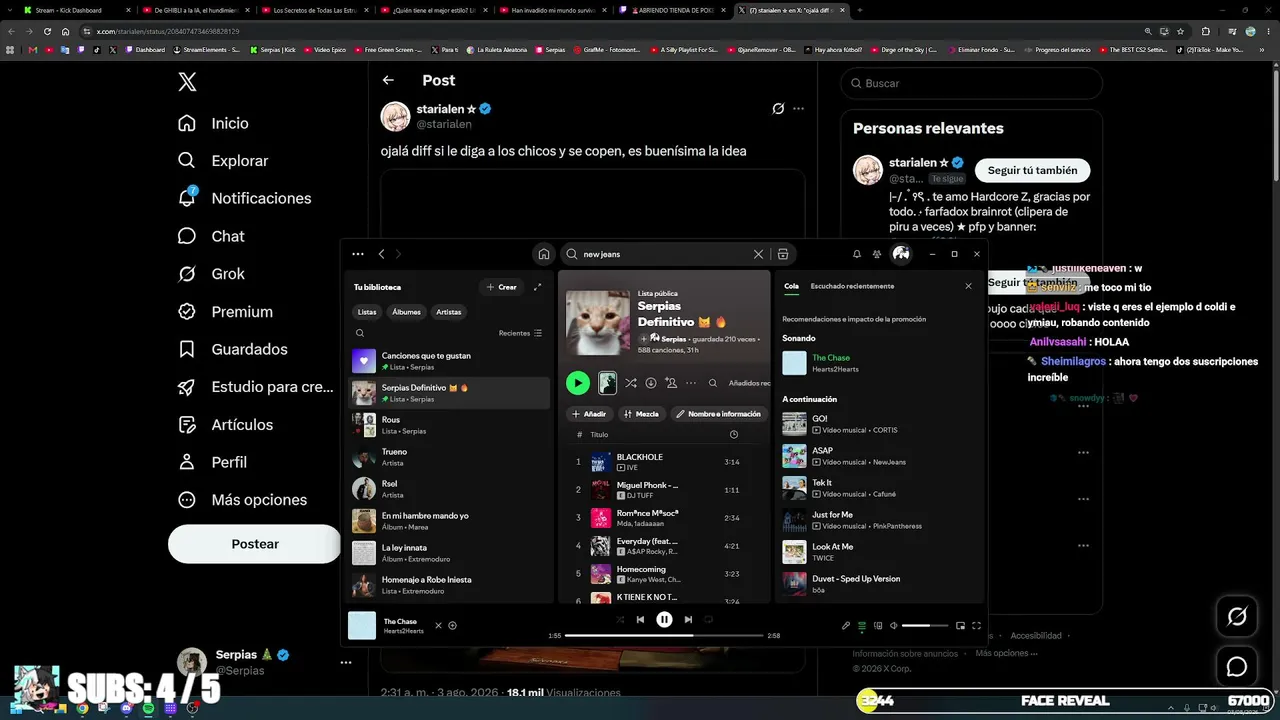The image size is (1280, 720).
Task: Mute Spotify volume speaker icon
Action: point(894,626)
